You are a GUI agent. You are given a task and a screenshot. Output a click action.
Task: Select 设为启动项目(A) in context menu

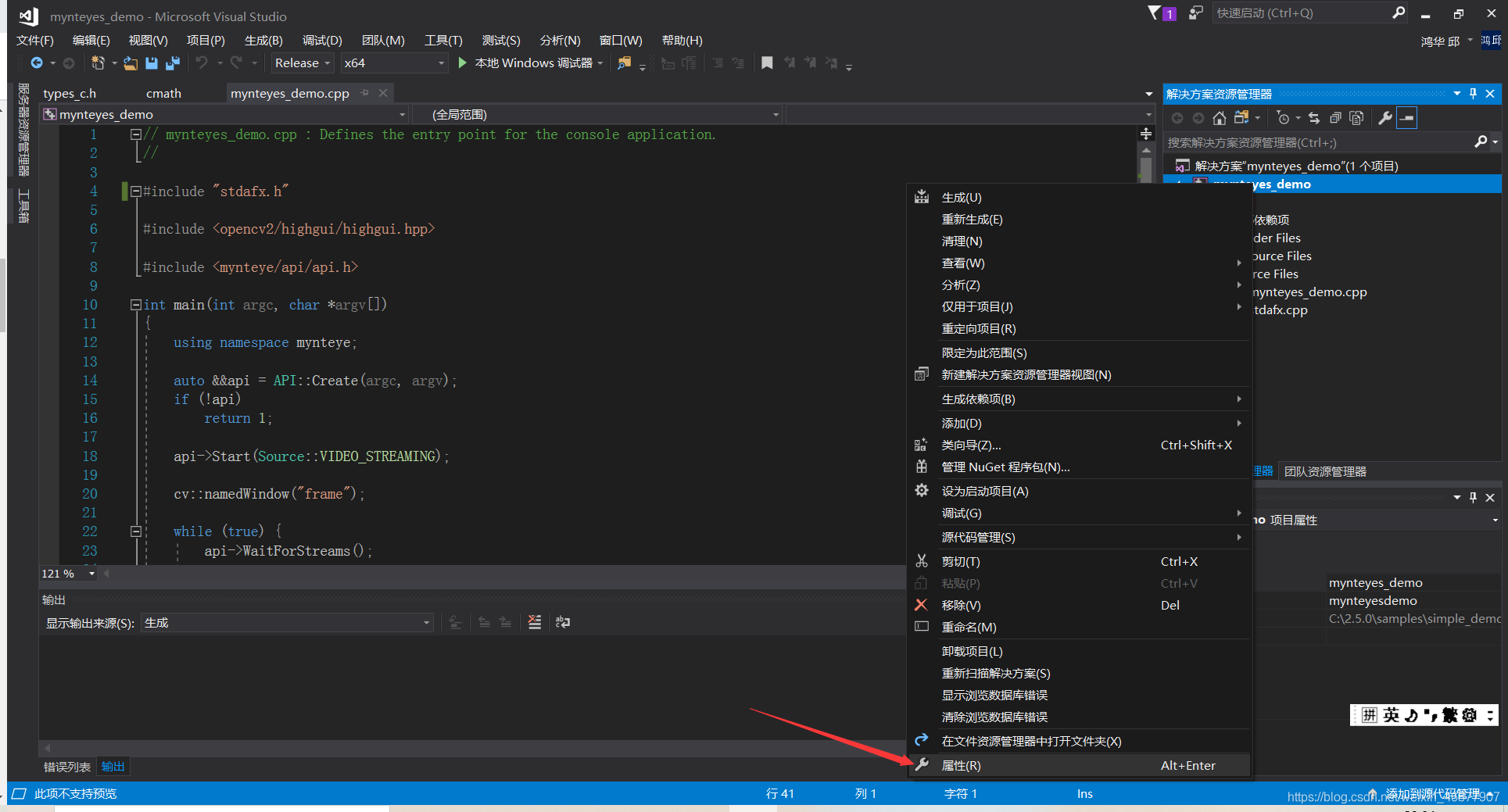(x=1078, y=492)
